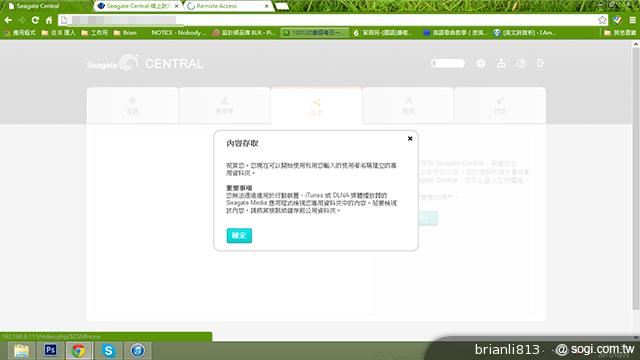Open the [英文詩賞析] - I Am bookmark
The image size is (640, 360).
[x=525, y=33]
